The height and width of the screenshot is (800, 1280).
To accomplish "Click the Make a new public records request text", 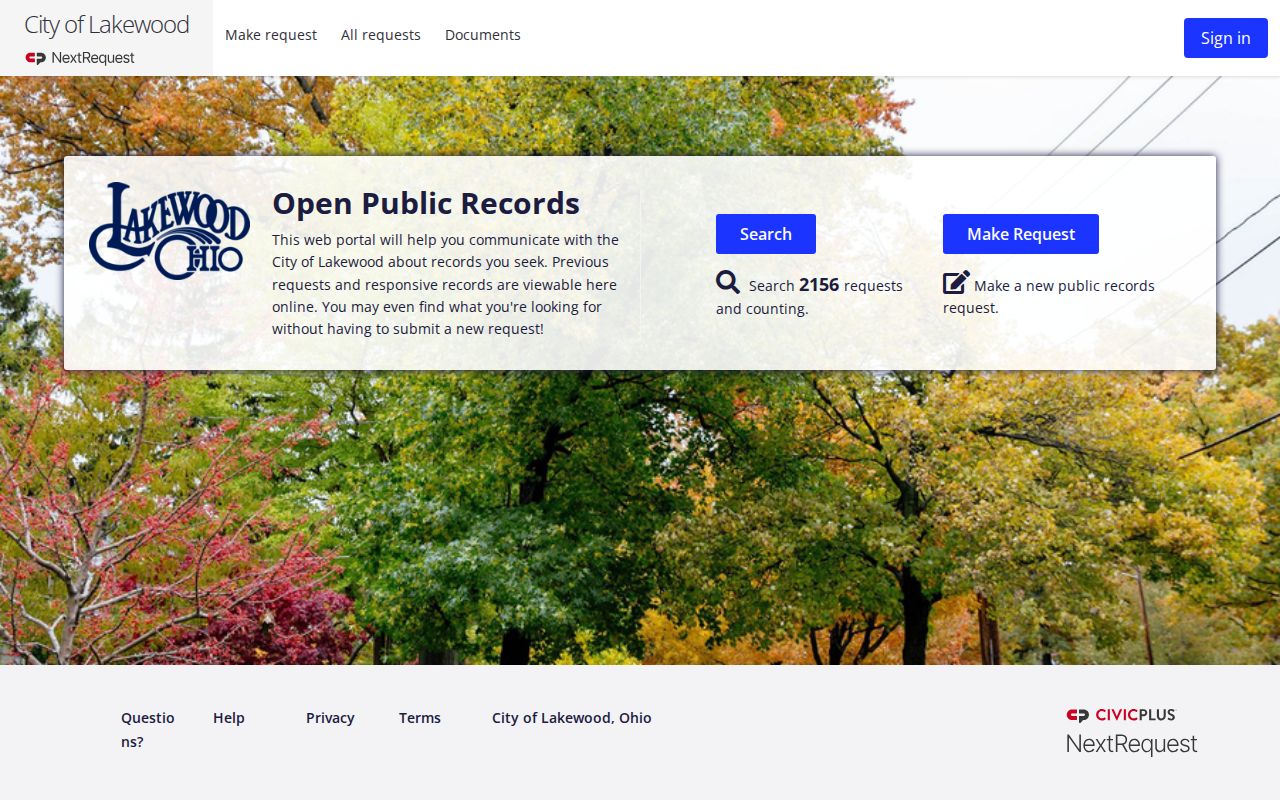I will click(1049, 297).
